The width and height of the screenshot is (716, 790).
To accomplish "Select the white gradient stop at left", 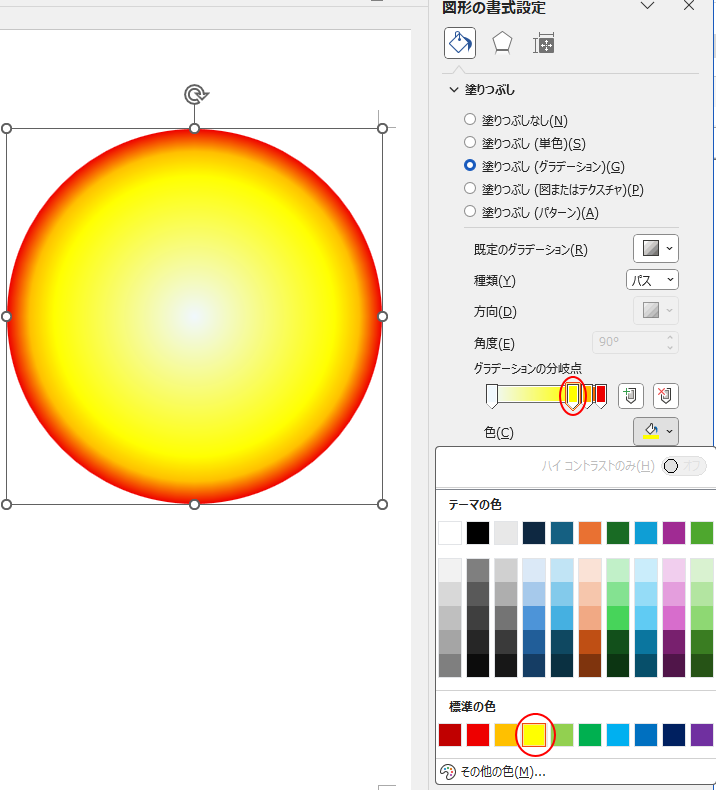I will tap(492, 396).
